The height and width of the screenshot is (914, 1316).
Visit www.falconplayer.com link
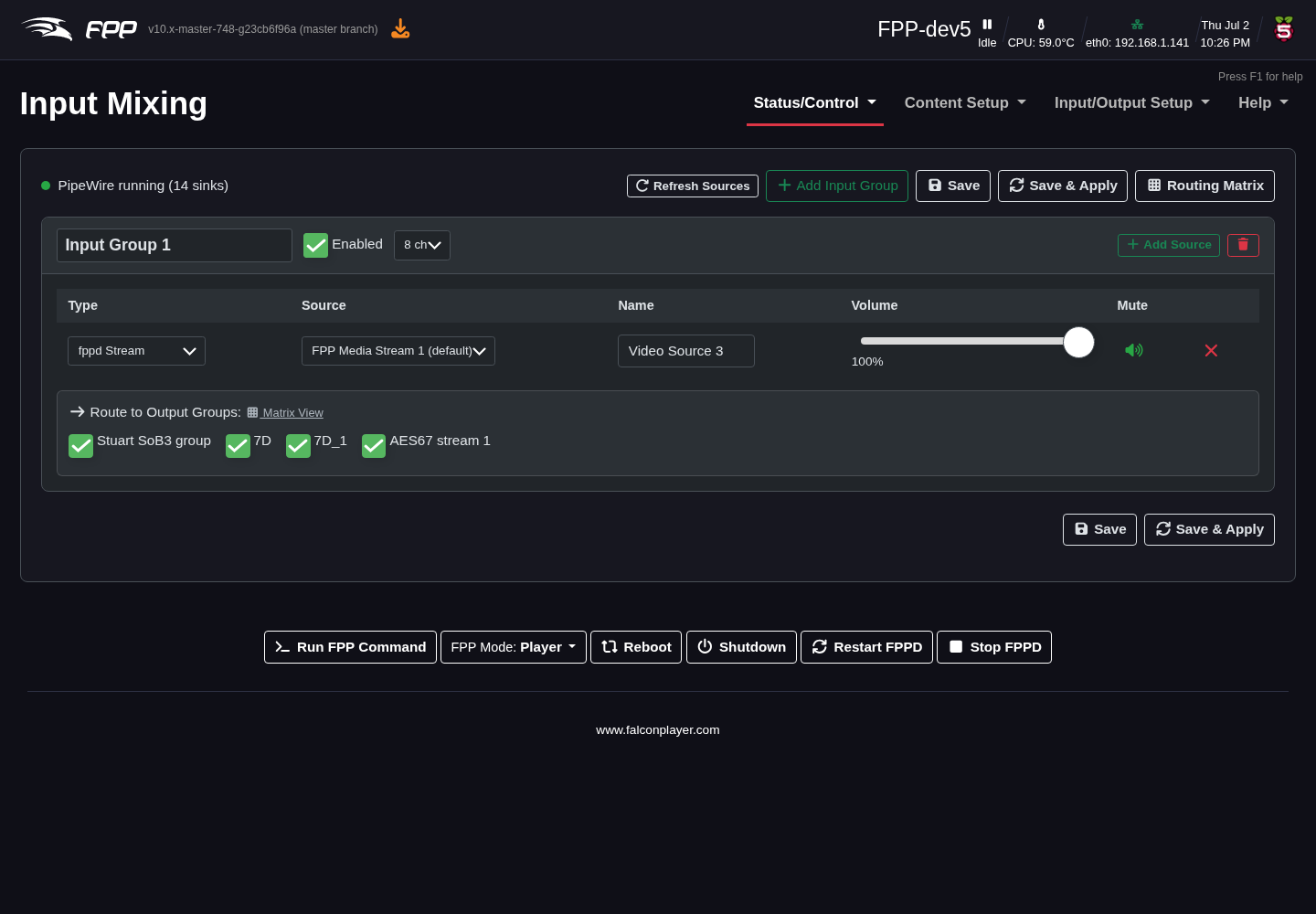(x=658, y=729)
